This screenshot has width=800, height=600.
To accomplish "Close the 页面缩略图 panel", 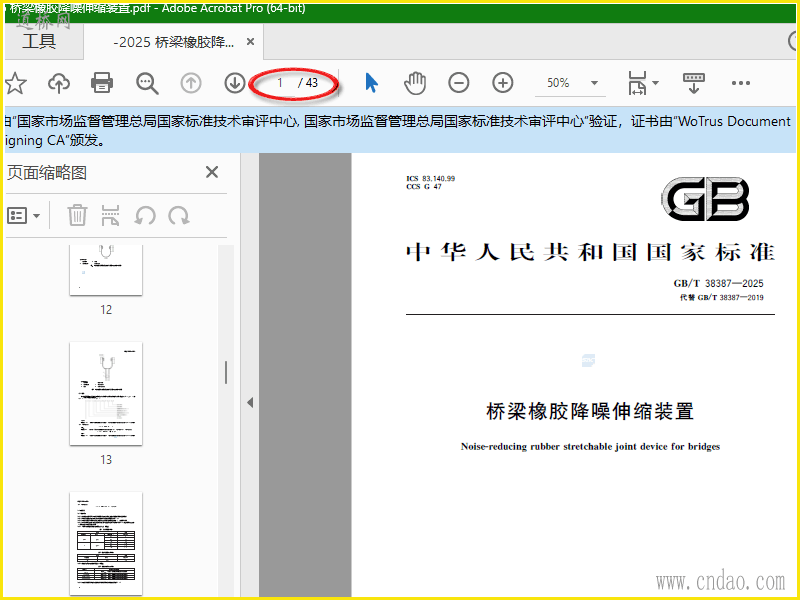I will click(x=212, y=172).
